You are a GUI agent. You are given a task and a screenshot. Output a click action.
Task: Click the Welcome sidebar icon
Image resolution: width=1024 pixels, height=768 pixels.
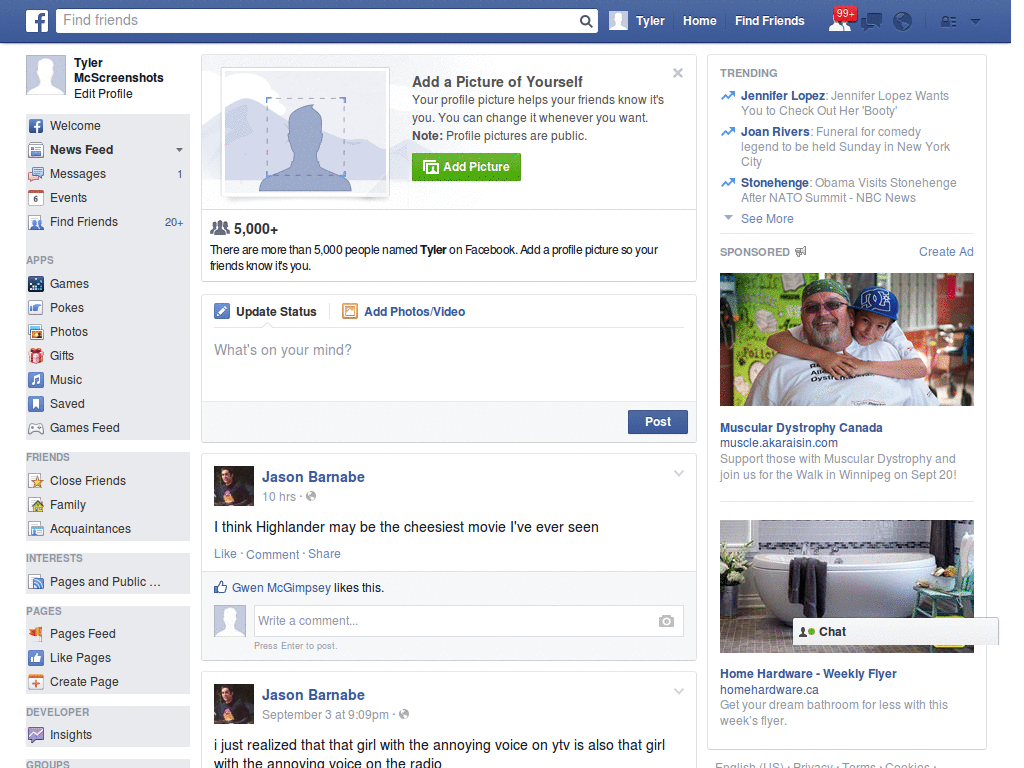pos(36,126)
